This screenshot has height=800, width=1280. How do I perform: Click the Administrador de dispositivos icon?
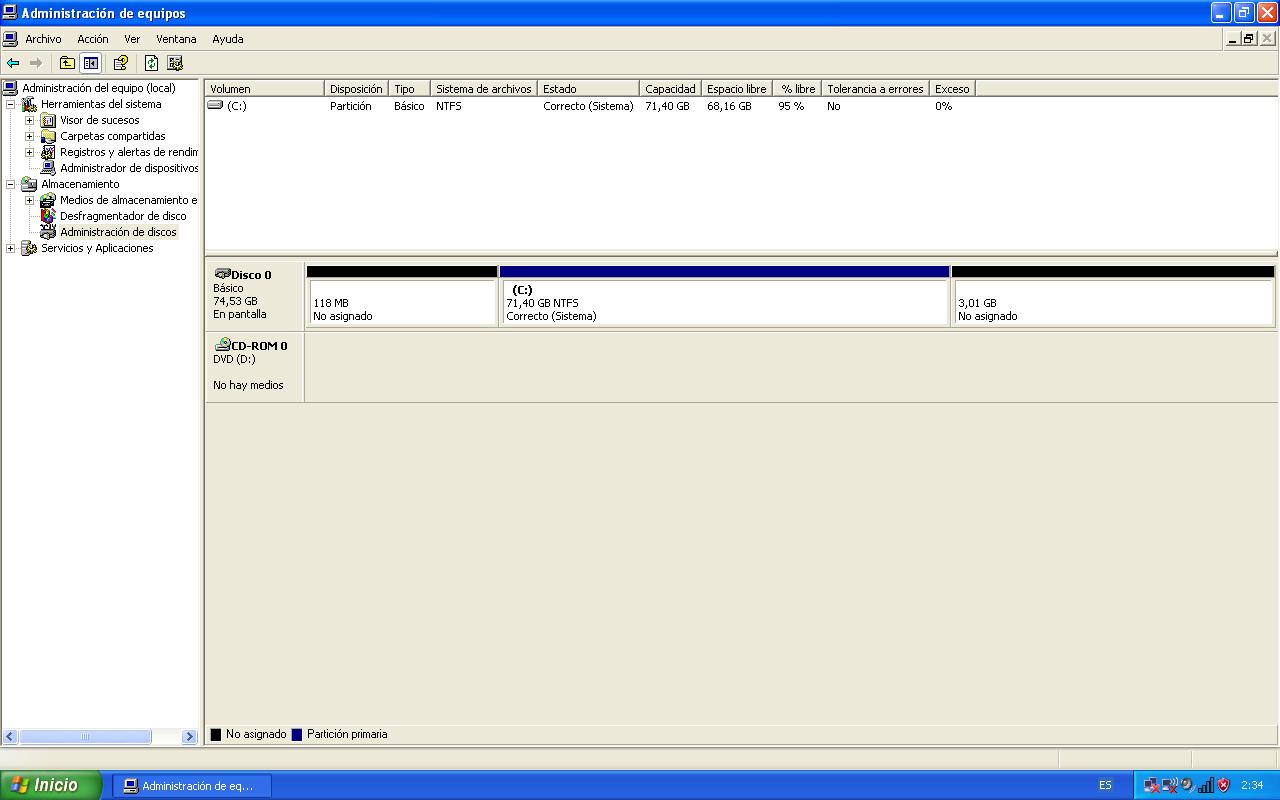(x=48, y=168)
